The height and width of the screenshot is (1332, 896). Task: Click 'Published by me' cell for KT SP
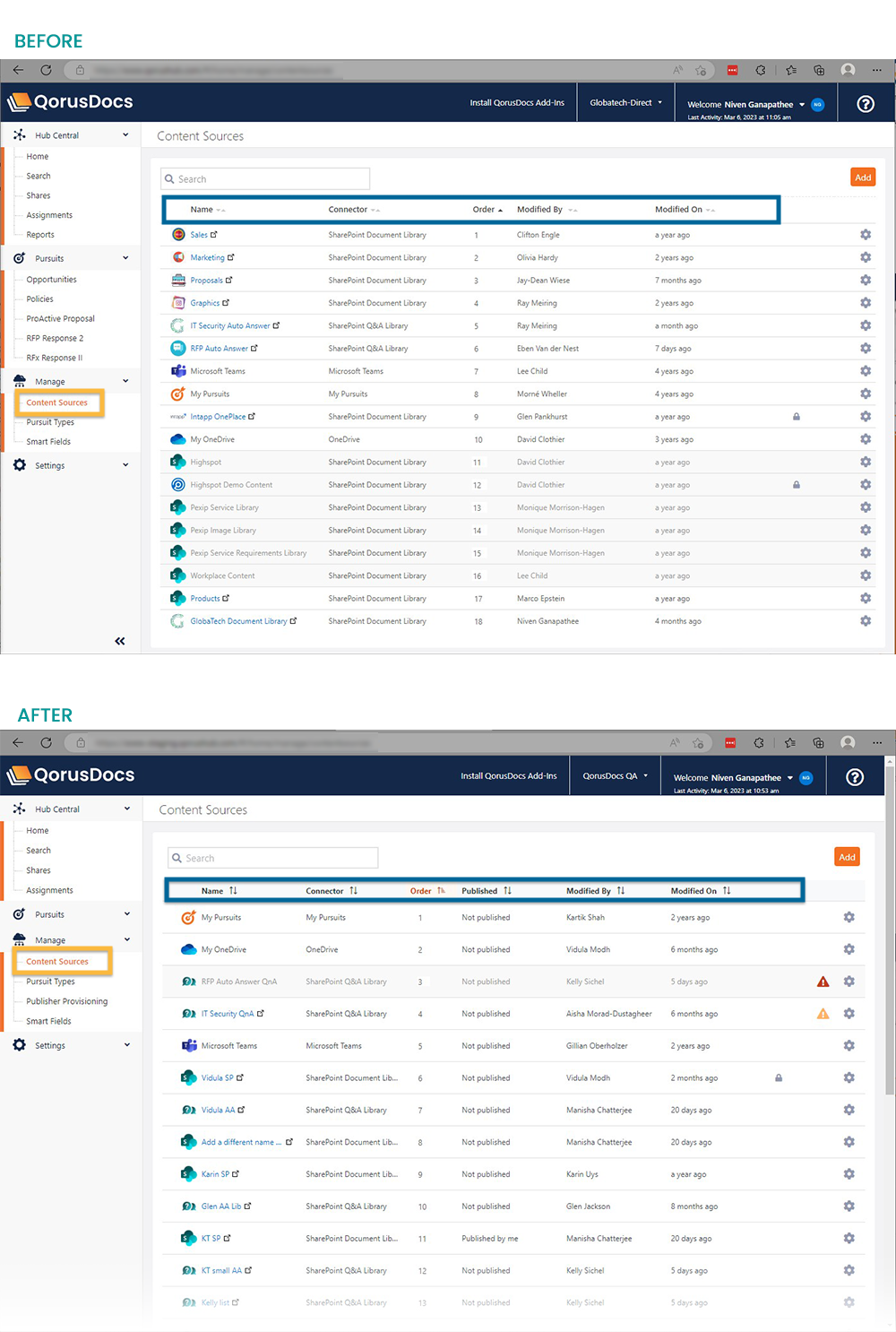tap(490, 1238)
